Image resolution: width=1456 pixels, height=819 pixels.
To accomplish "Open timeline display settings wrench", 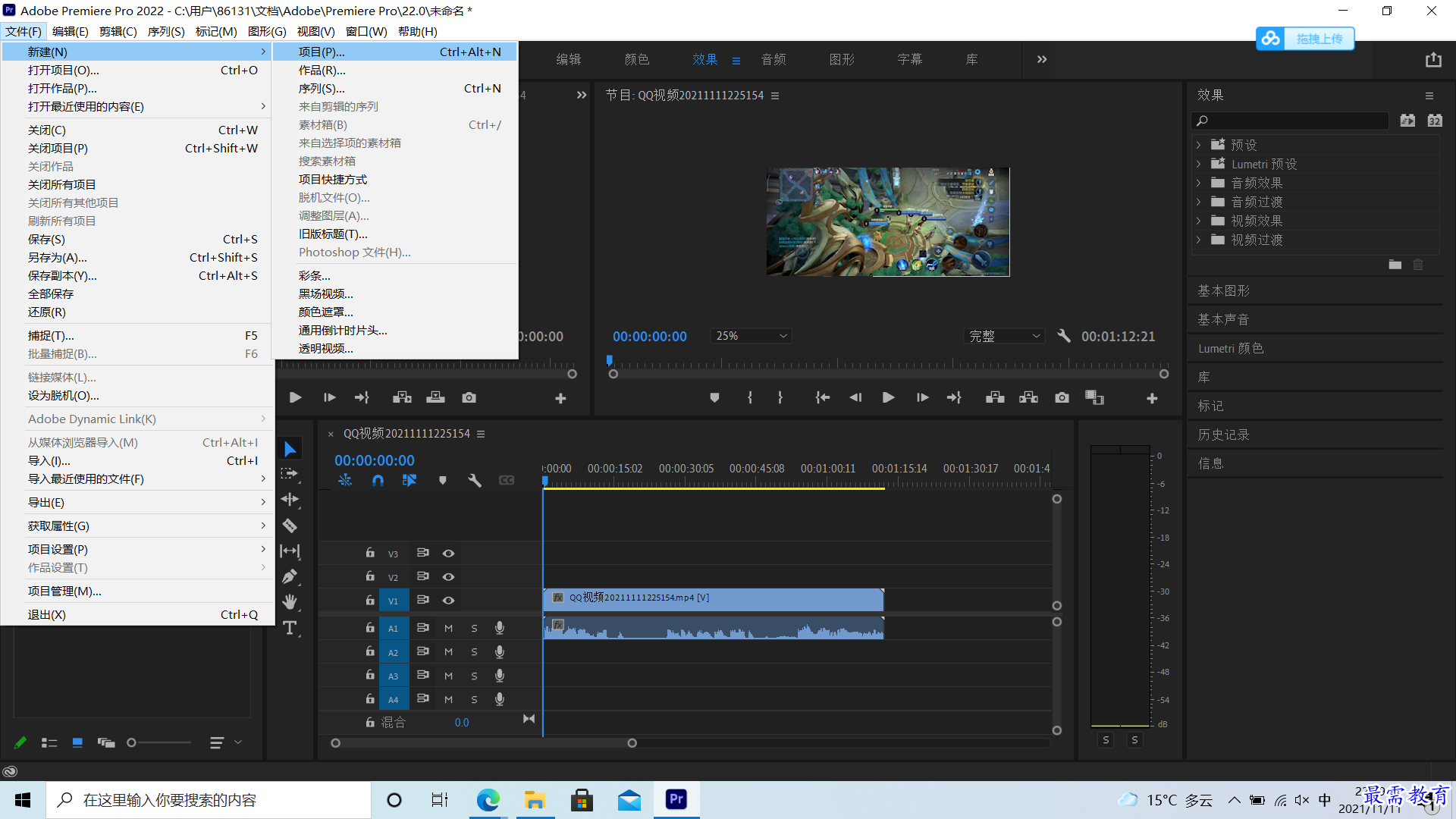I will [475, 480].
